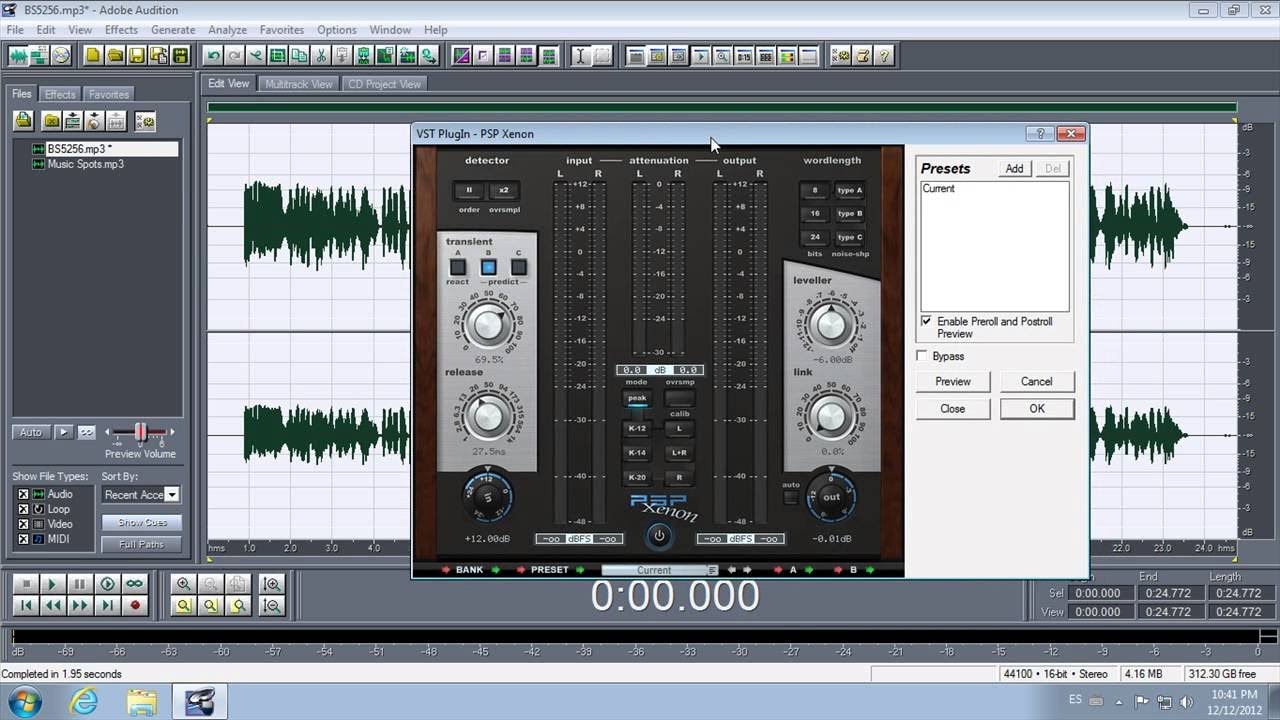Open the Effects menu
The height and width of the screenshot is (720, 1280).
[121, 30]
